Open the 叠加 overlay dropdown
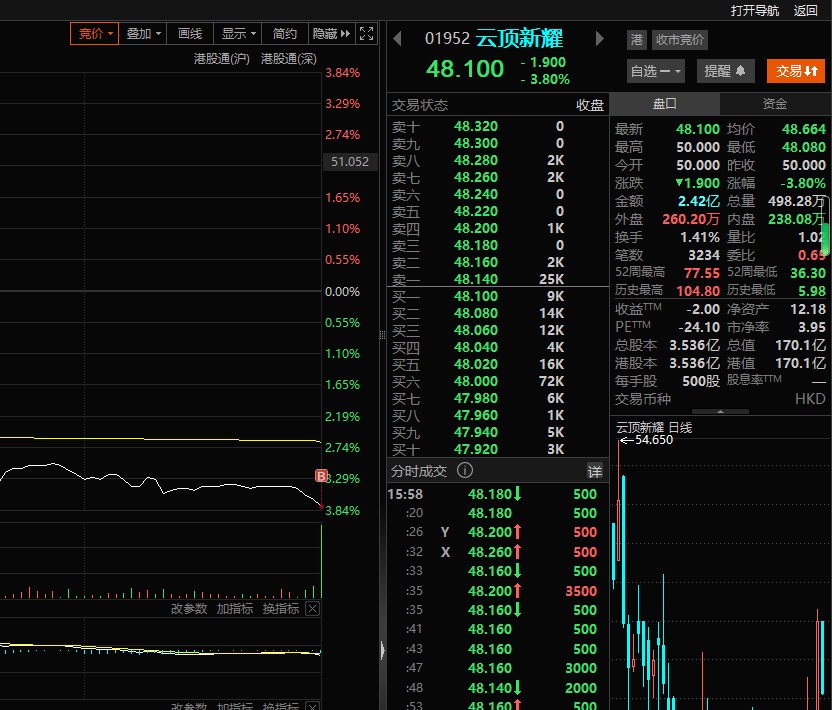Screen dimensions: 832x710 (143, 33)
